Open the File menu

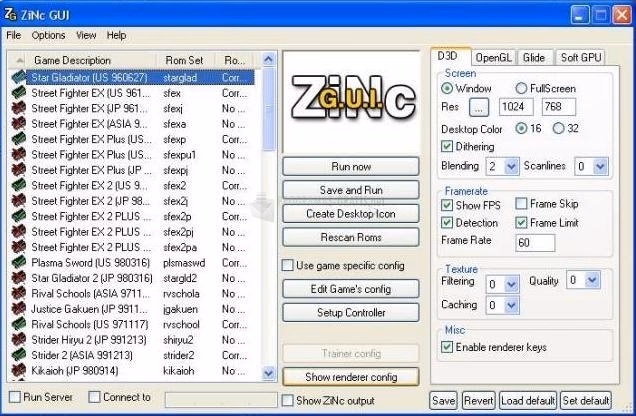(x=13, y=35)
